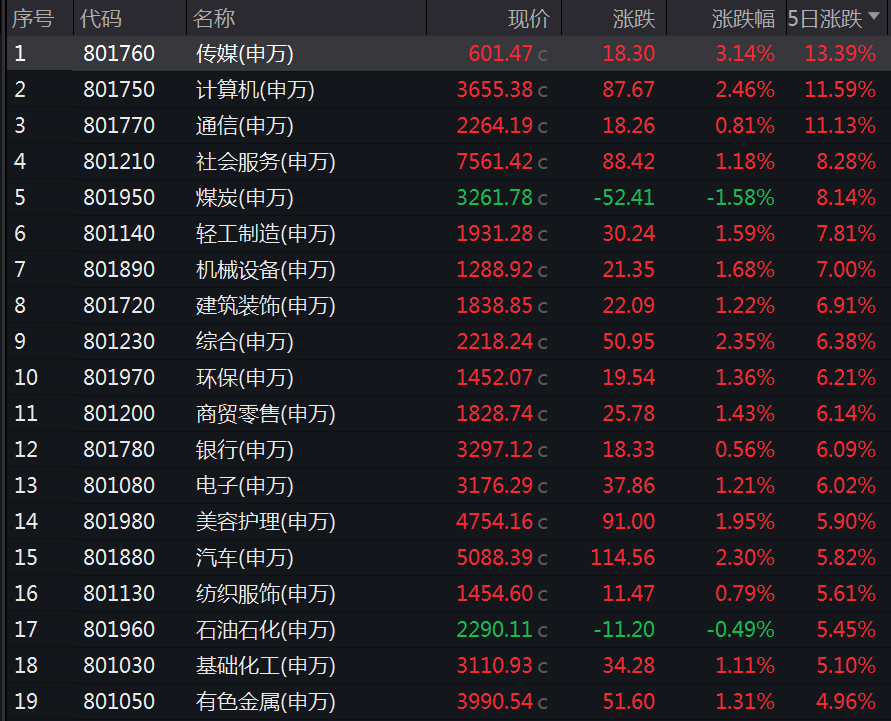Click 美容护理(申万) price 4754.16
The width and height of the screenshot is (891, 721).
[x=494, y=522]
